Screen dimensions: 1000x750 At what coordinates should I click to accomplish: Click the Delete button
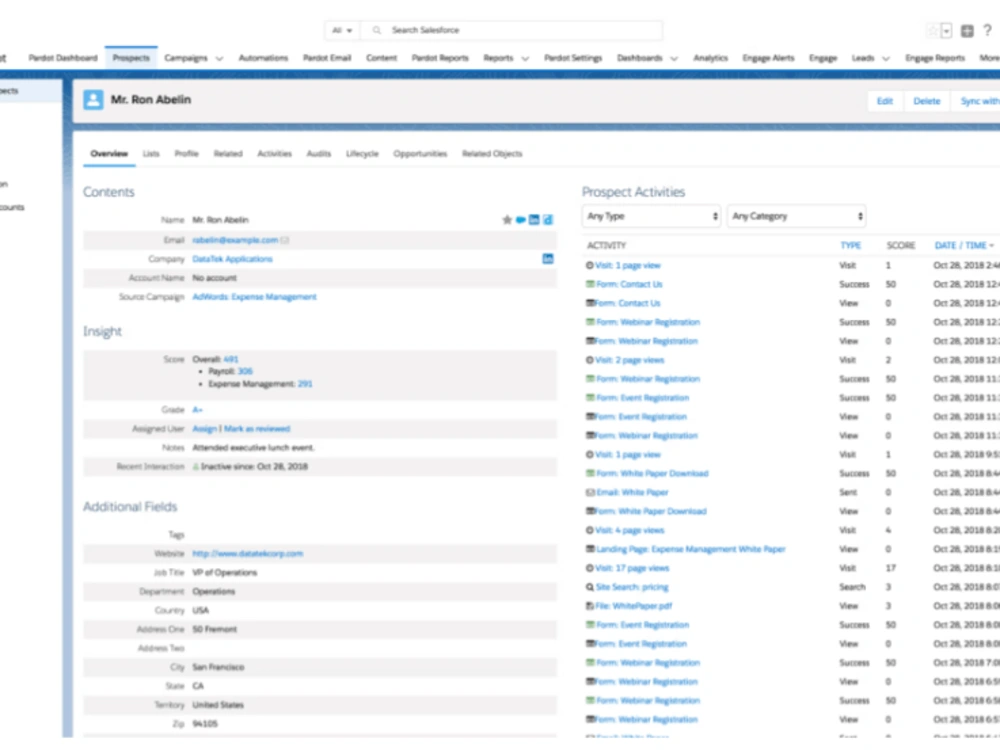point(927,101)
